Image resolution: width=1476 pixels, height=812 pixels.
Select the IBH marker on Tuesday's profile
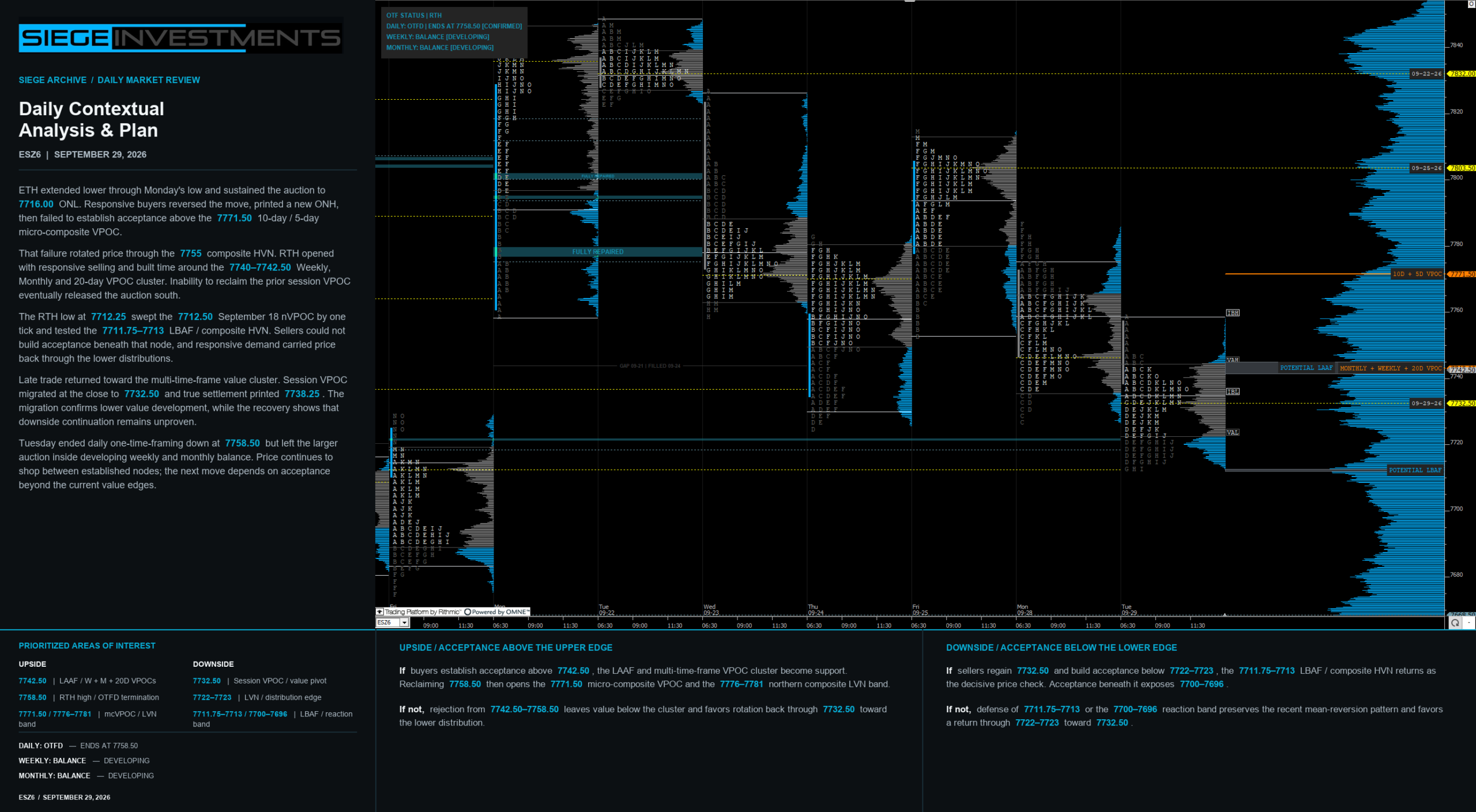pyautogui.click(x=1233, y=313)
